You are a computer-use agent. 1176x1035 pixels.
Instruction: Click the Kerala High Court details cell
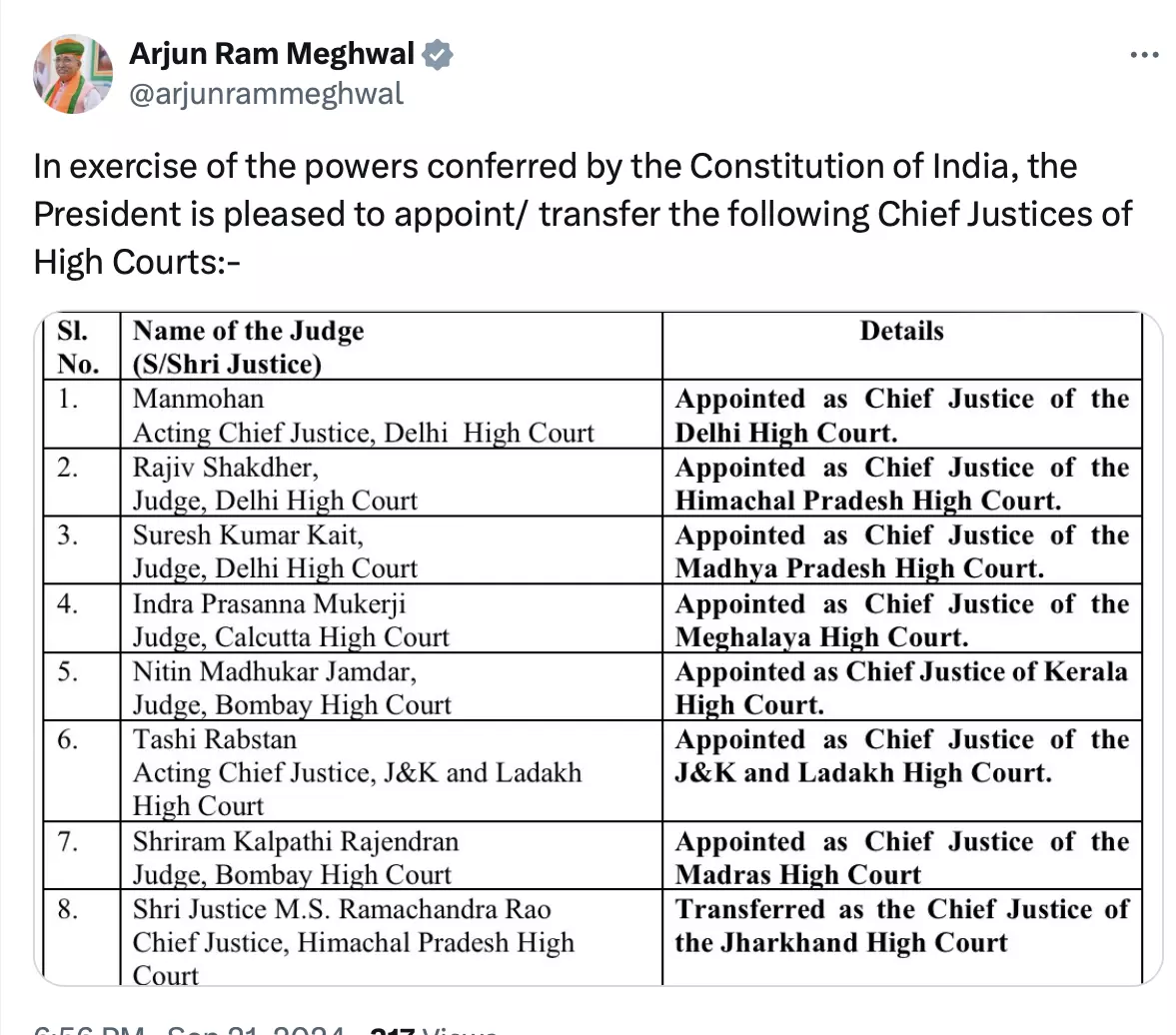(x=901, y=687)
